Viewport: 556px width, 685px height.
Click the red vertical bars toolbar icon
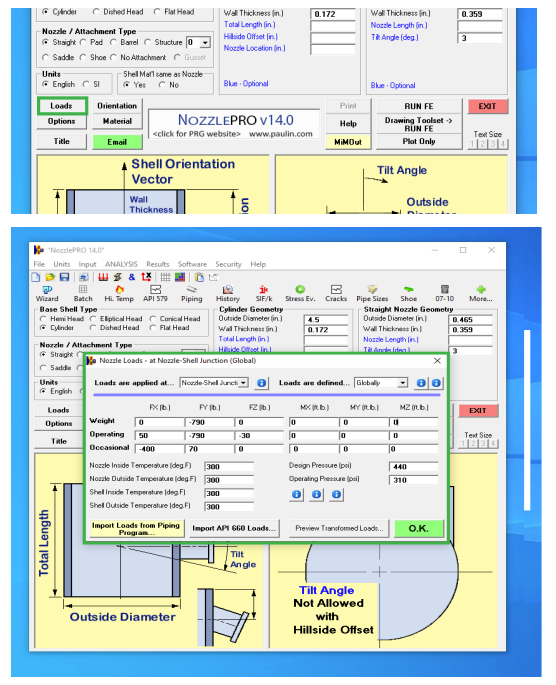[x=103, y=277]
